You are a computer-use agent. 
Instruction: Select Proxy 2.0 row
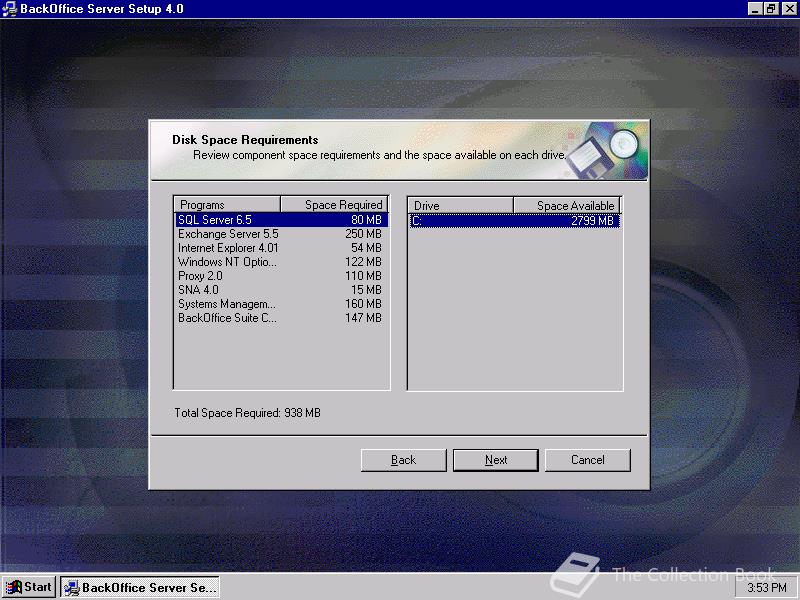tap(282, 276)
